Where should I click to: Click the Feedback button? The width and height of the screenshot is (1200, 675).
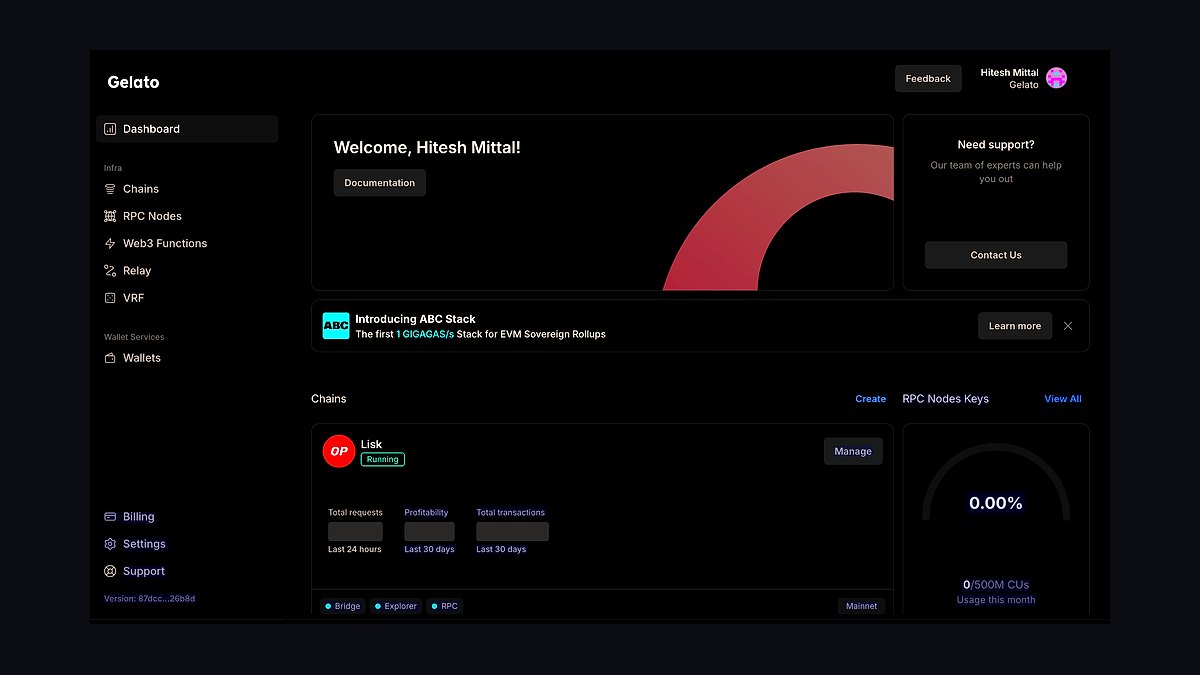point(928,79)
